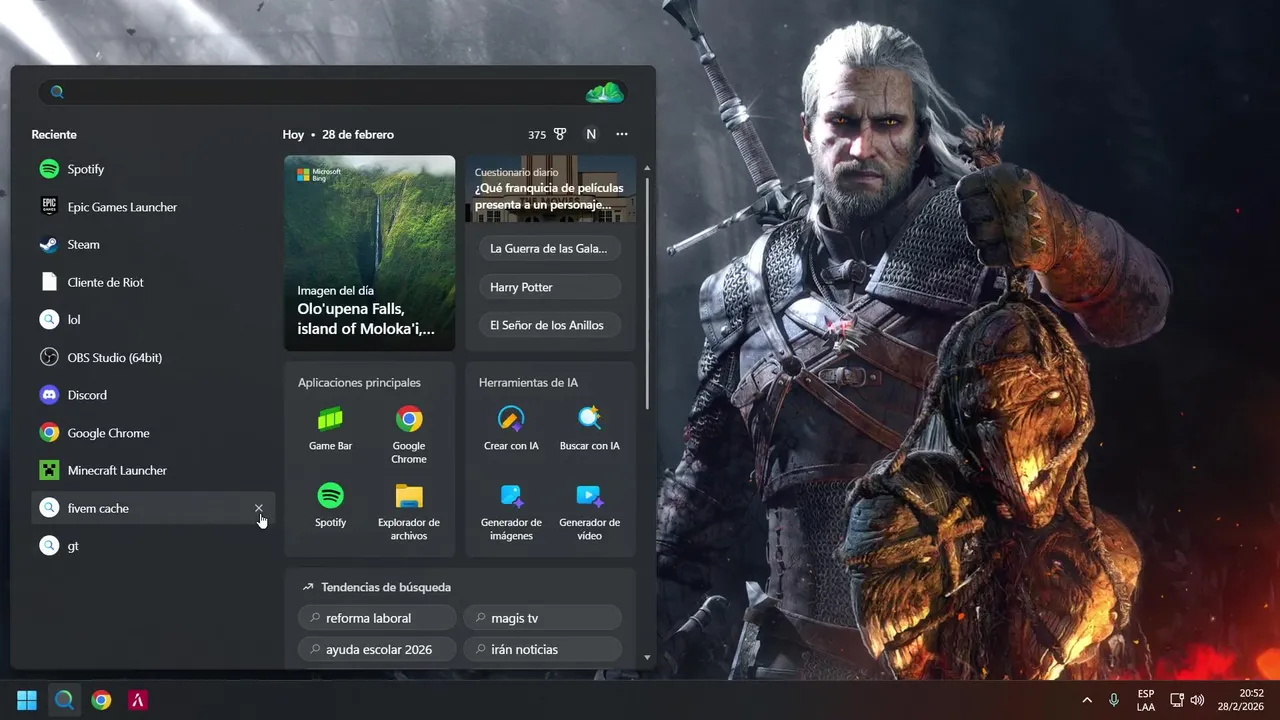Open OBS Studio (64bit) from recents
Viewport: 1280px width, 720px height.
(x=153, y=357)
